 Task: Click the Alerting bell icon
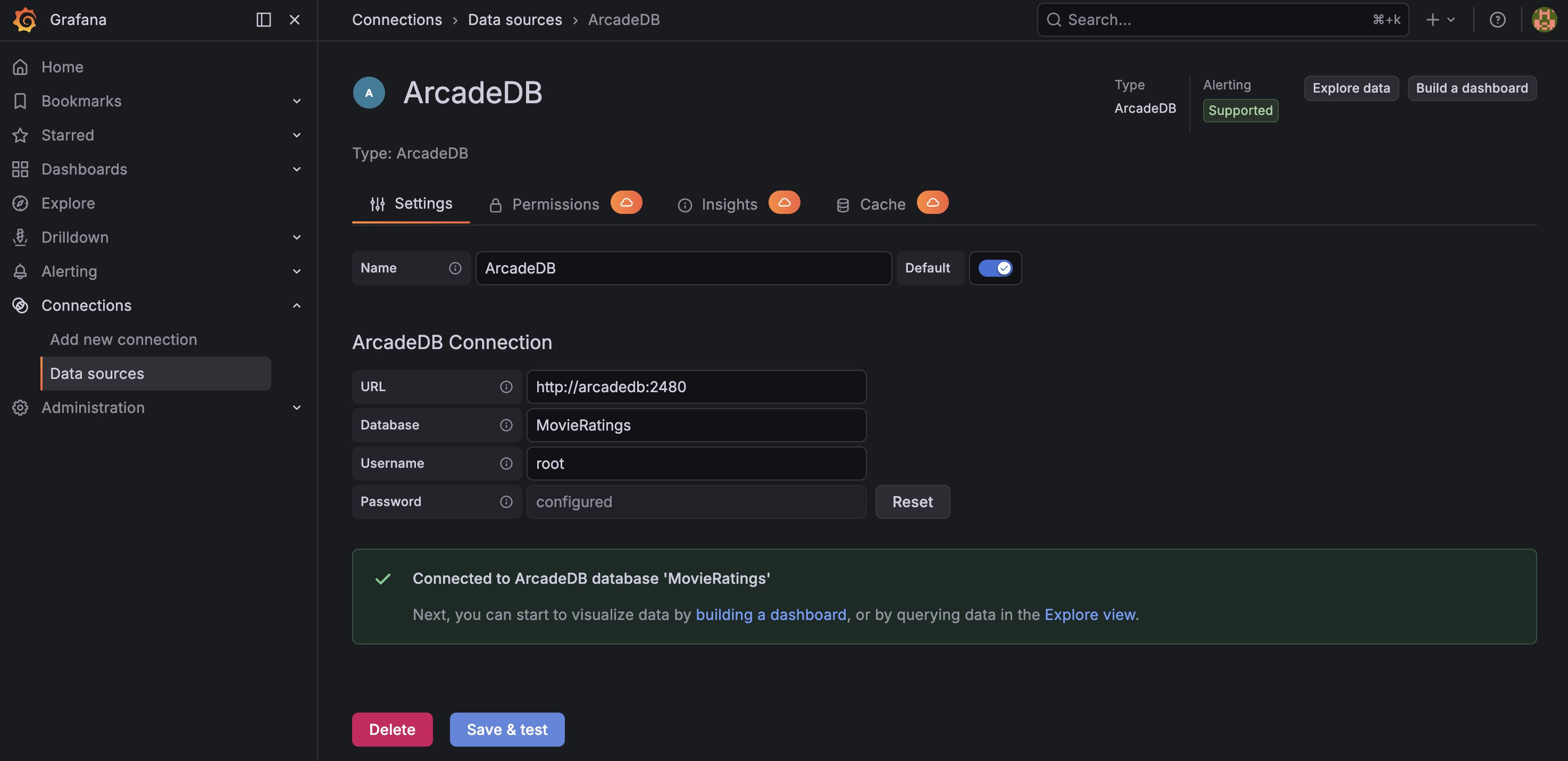(21, 271)
